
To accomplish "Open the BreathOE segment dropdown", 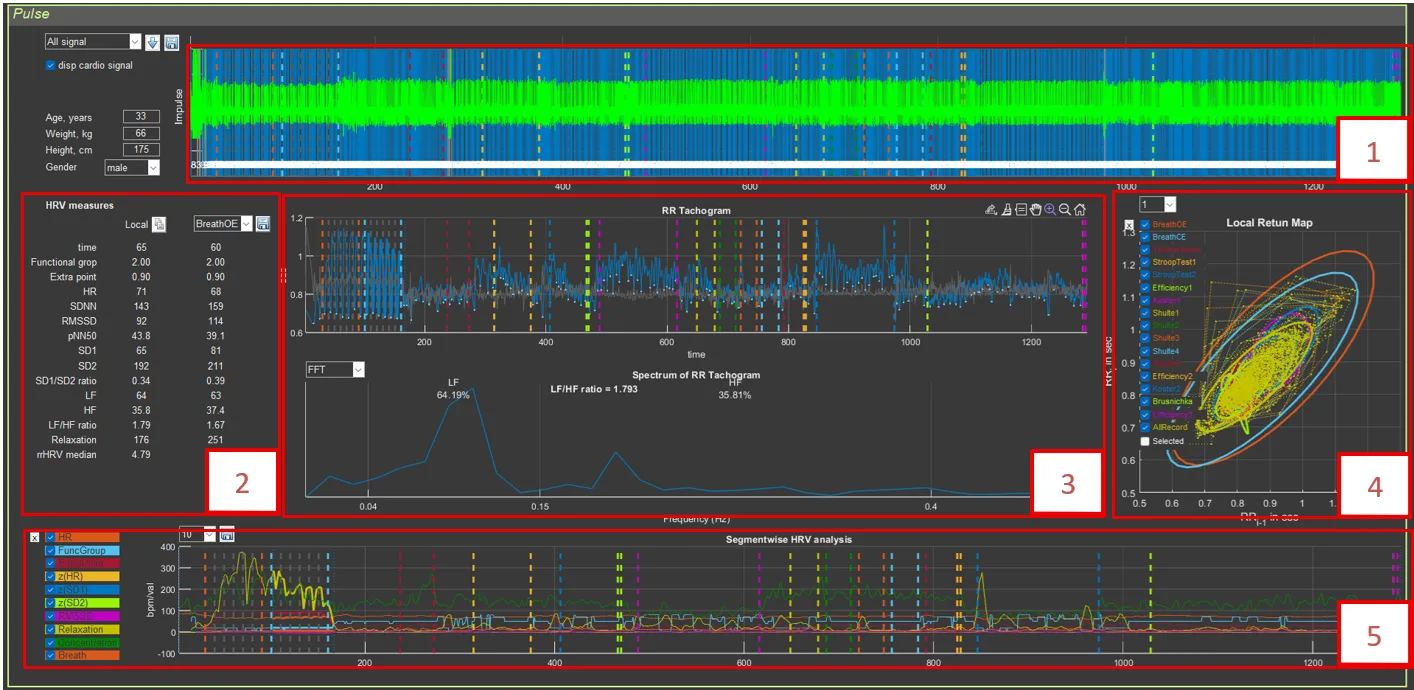I will point(222,225).
